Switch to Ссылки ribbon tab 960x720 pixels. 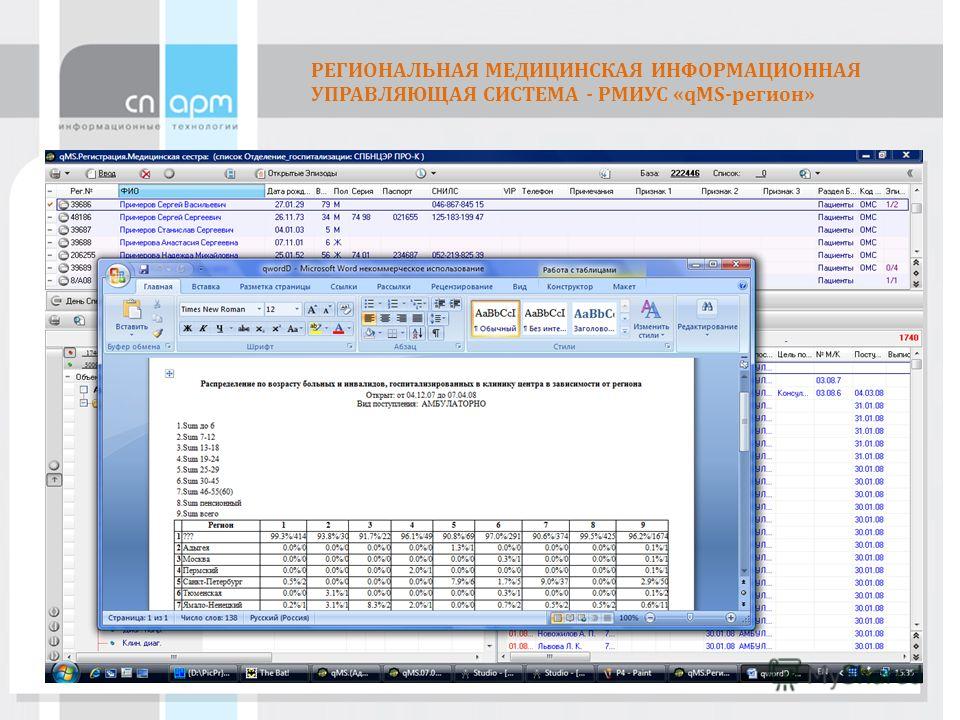click(x=343, y=287)
